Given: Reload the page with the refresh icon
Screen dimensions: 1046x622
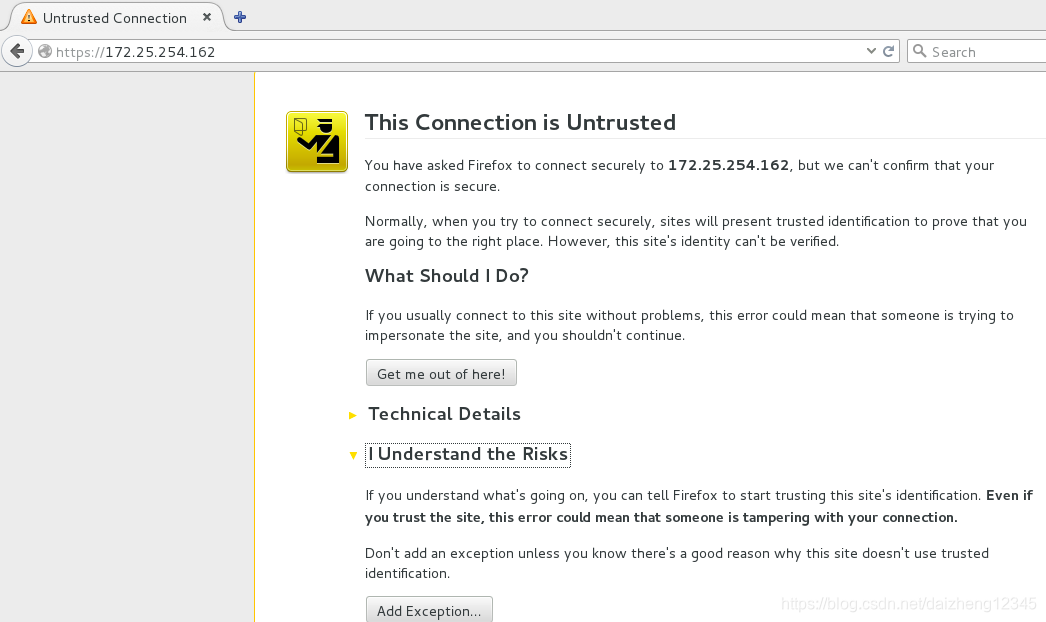Looking at the screenshot, I should 888,51.
